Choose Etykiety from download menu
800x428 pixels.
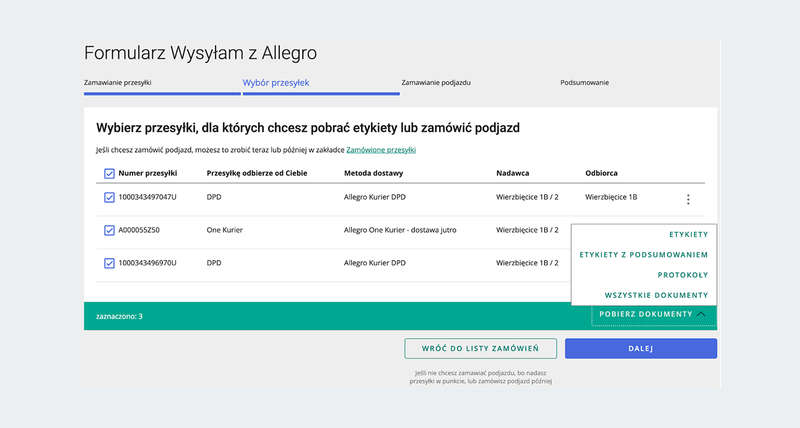(688, 235)
